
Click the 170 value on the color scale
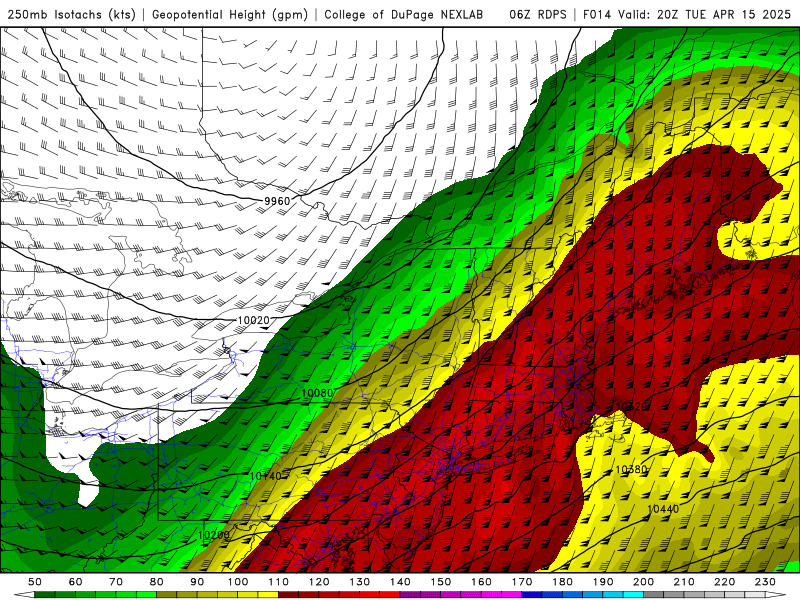(x=522, y=582)
